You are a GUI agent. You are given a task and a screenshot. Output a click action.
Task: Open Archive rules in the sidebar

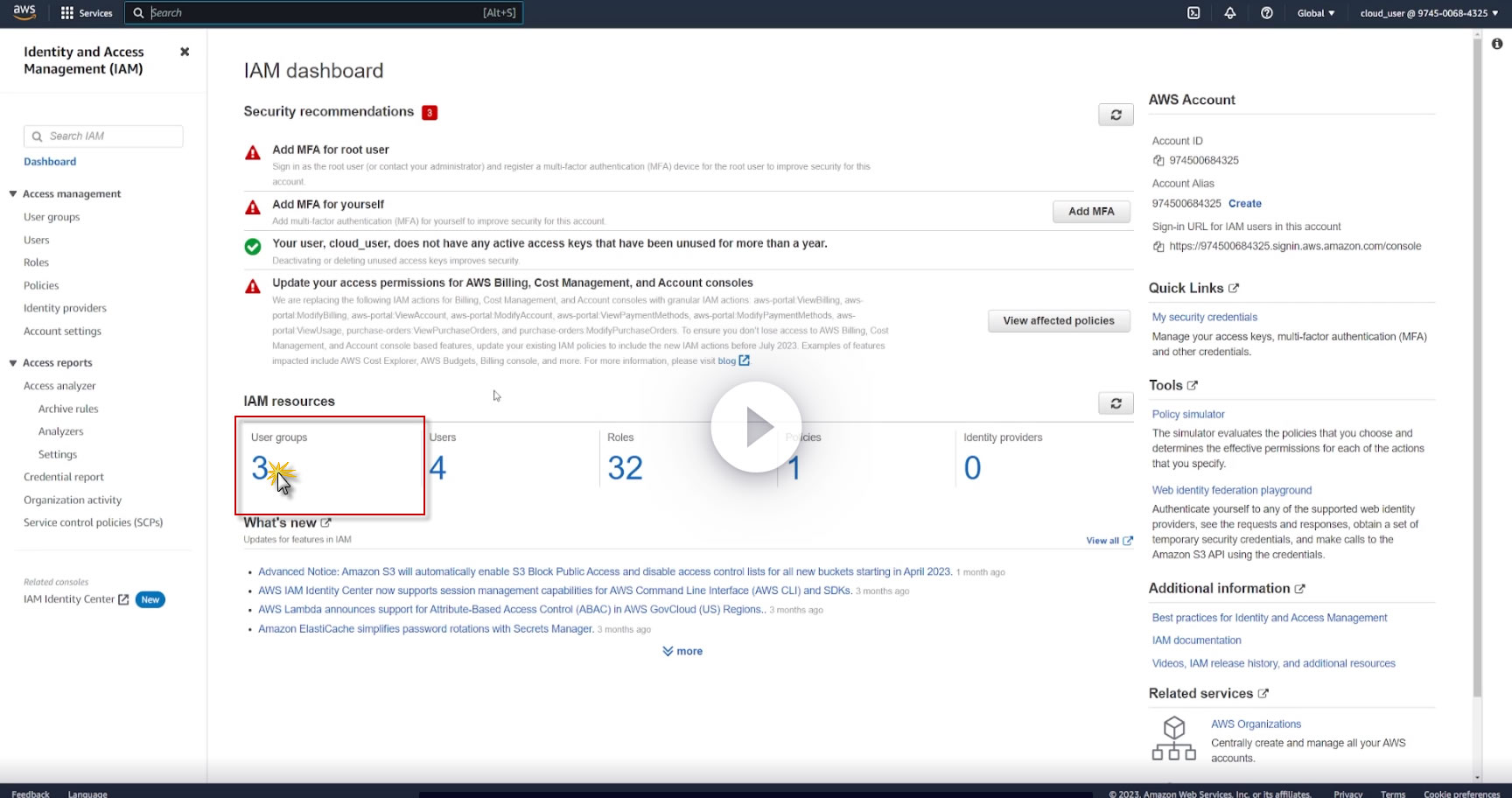[x=68, y=409]
